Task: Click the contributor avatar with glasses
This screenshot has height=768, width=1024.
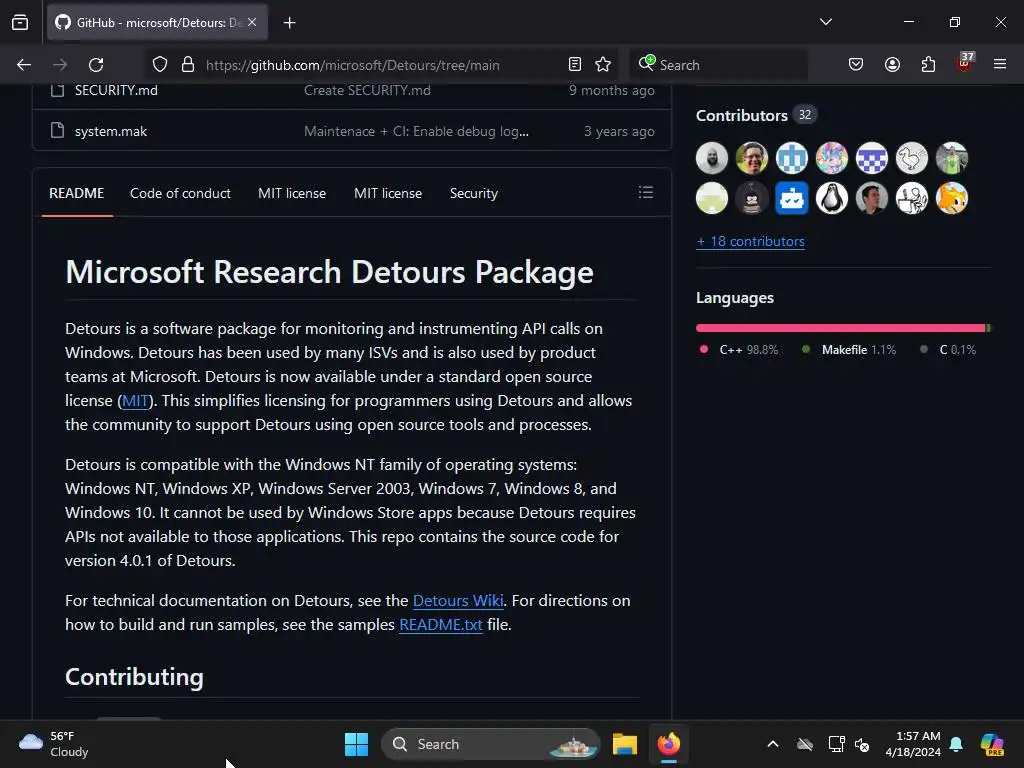Action: (752, 158)
